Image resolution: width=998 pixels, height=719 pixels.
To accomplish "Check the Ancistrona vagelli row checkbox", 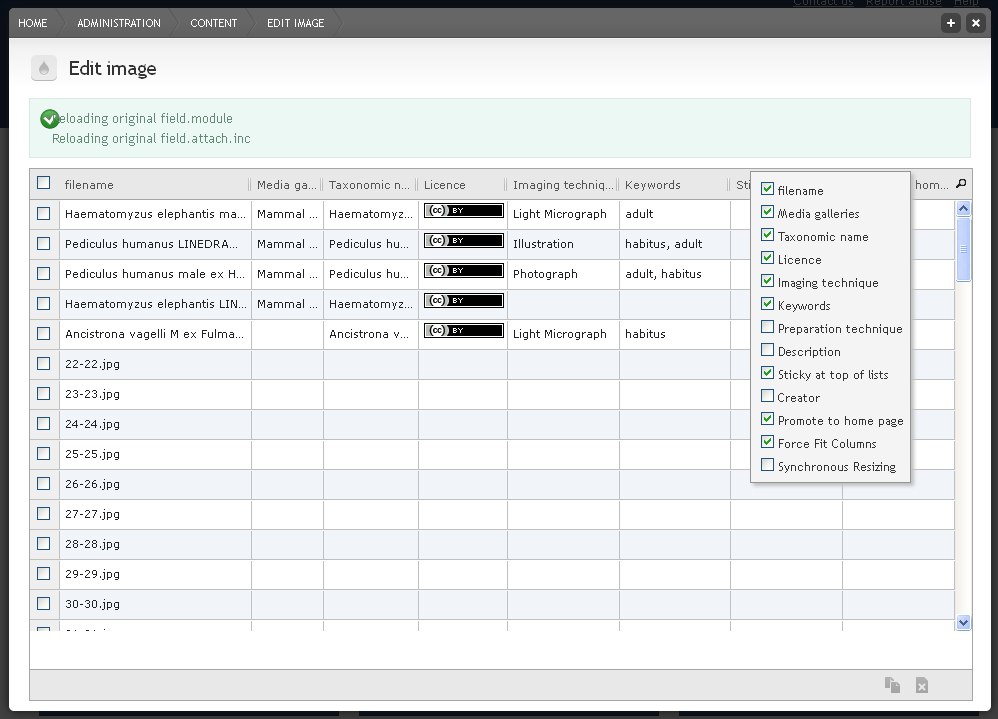I will pyautogui.click(x=43, y=333).
